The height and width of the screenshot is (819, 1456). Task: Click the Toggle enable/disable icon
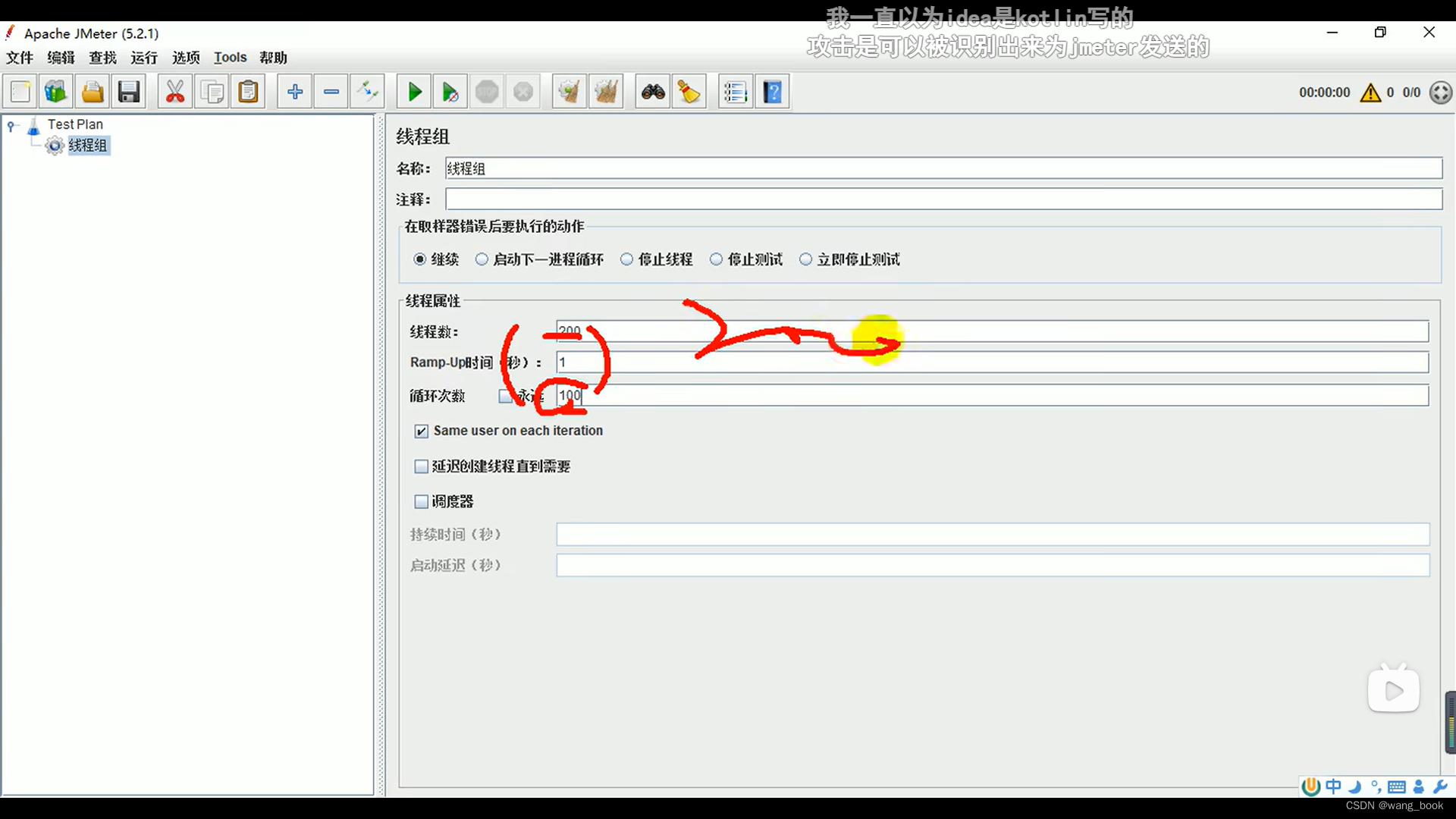tap(368, 93)
